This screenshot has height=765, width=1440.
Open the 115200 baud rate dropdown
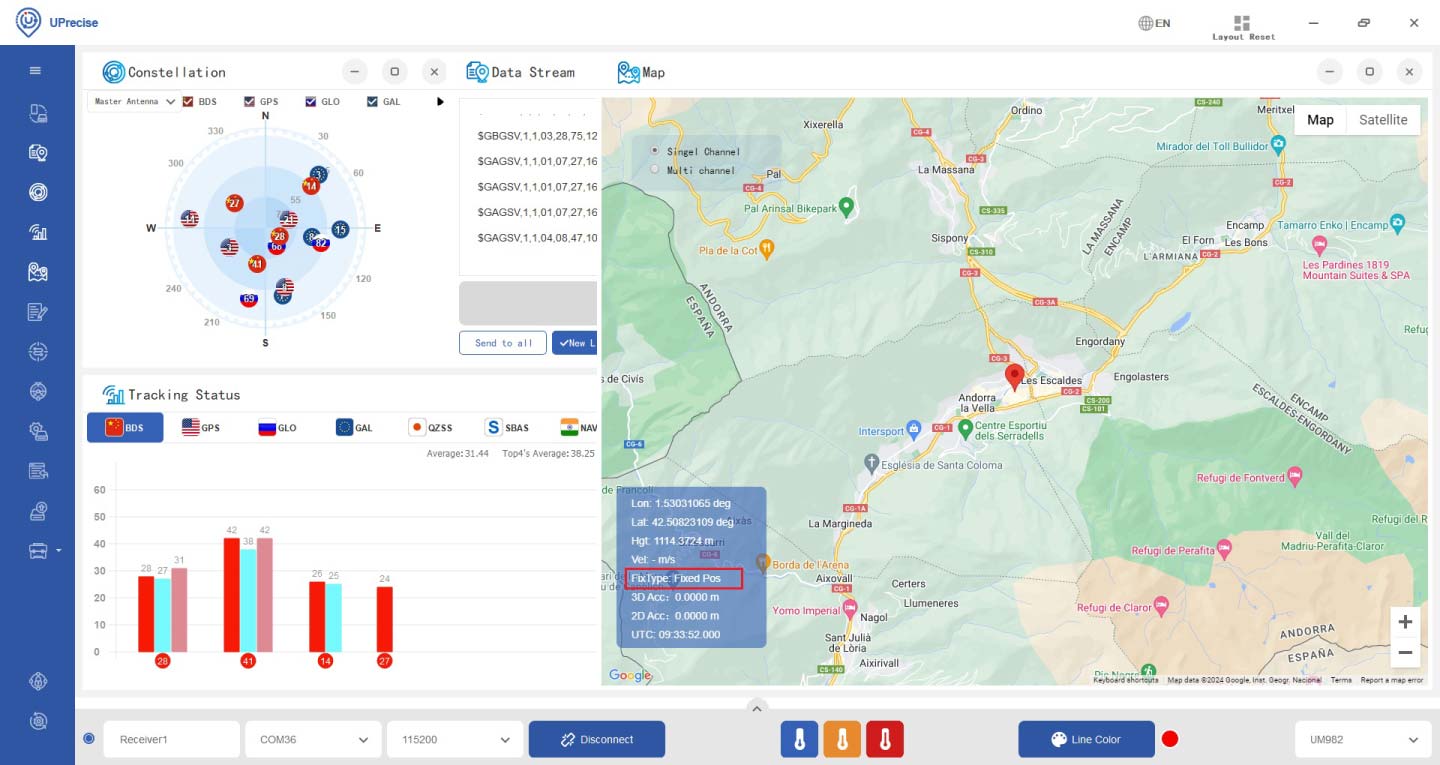coord(455,740)
